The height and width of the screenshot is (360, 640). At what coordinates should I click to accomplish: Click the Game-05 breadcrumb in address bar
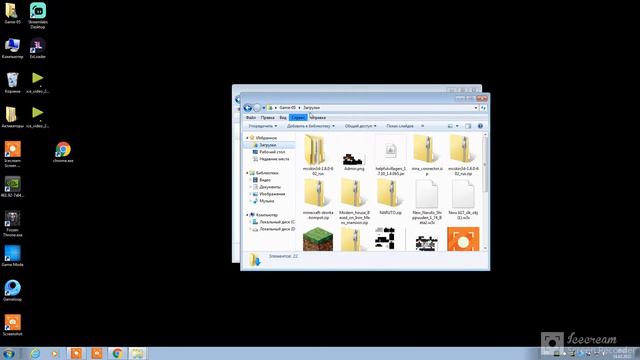(x=287, y=108)
